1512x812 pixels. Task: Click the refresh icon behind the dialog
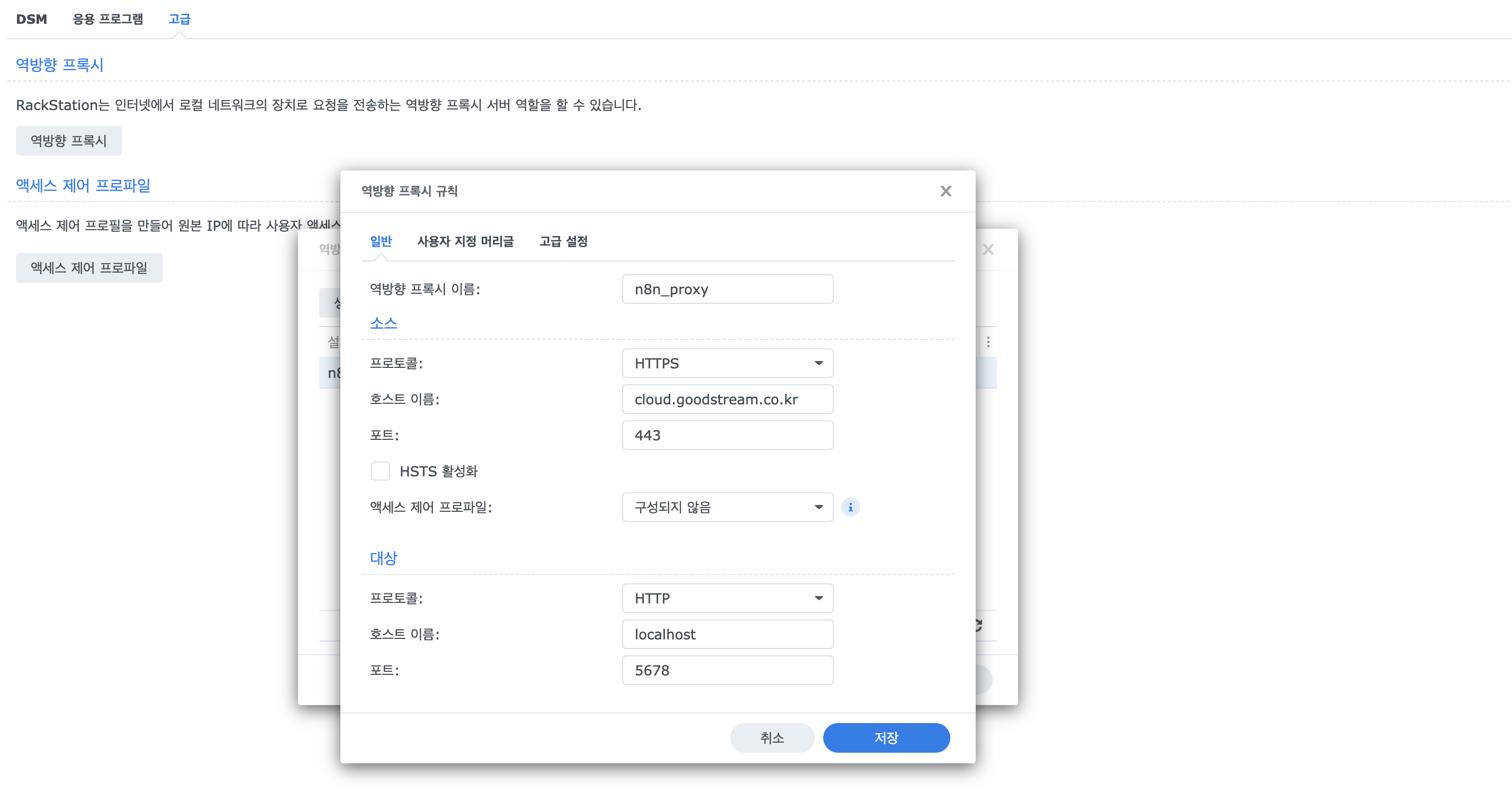coord(978,626)
